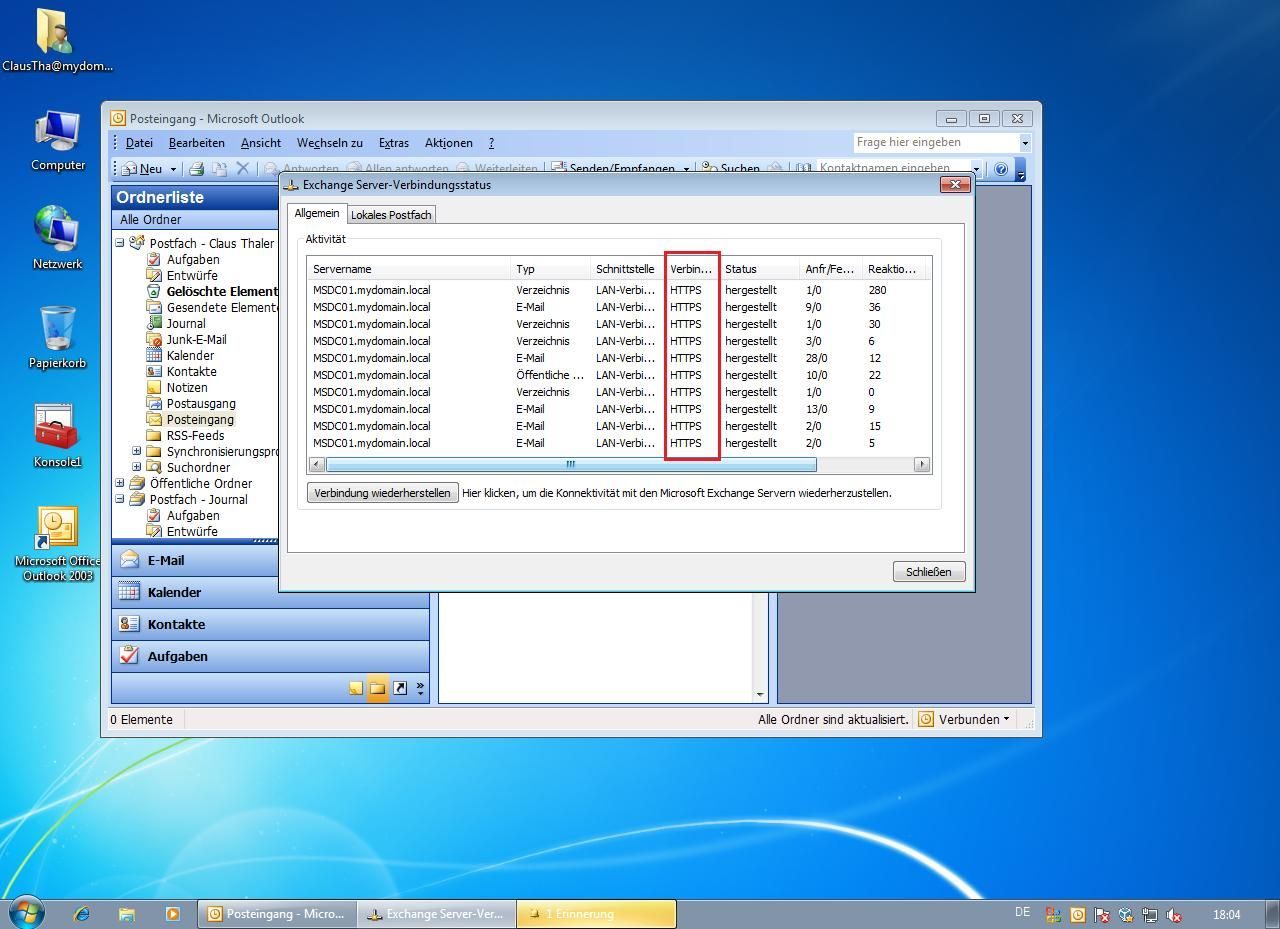Expand the Suchordner tree node

pos(137,467)
